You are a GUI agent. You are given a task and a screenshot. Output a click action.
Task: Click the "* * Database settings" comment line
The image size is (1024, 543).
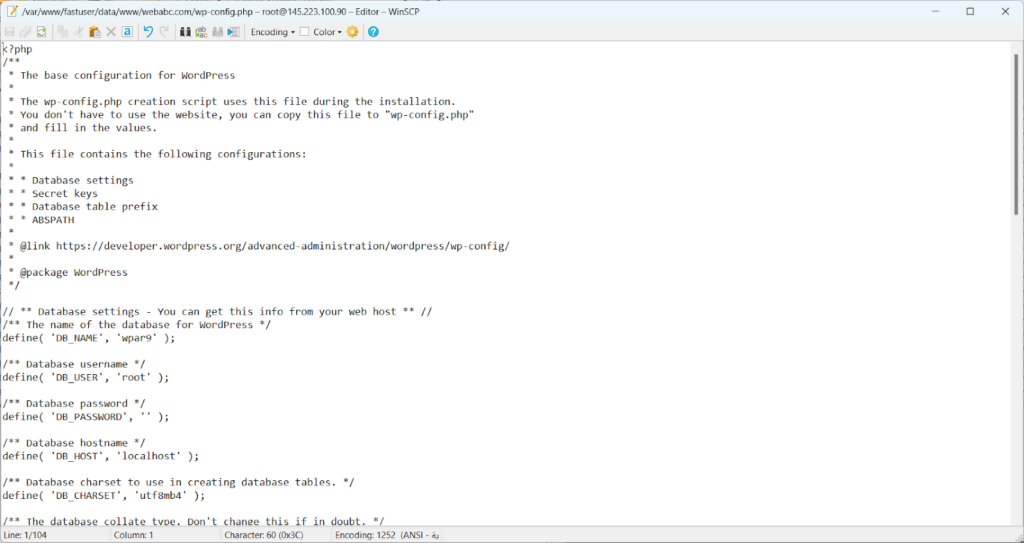71,180
